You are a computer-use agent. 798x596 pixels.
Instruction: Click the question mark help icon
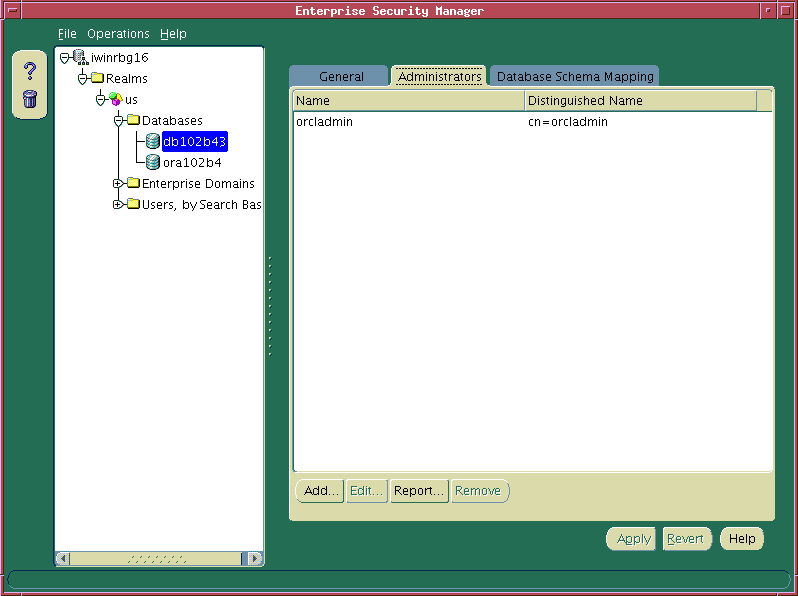coord(30,71)
